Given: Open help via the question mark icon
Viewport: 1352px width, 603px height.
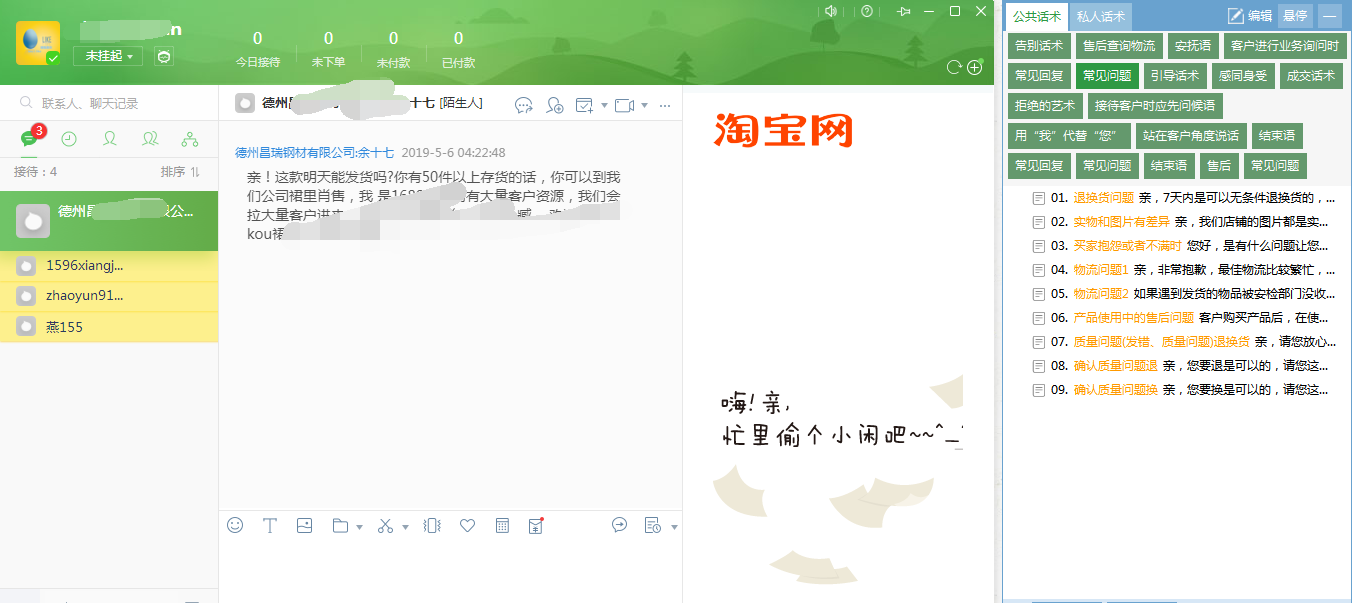Looking at the screenshot, I should point(867,11).
